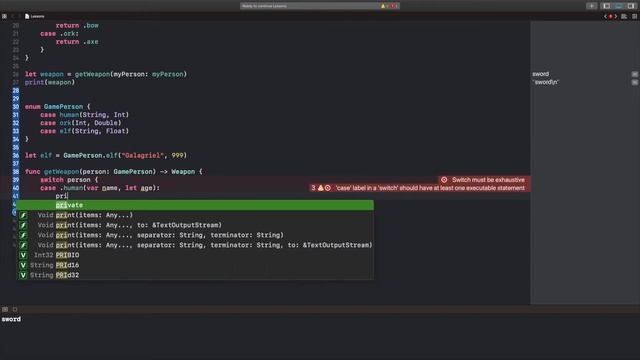Viewport: 640px width, 360px height.
Task: Click the sword value in the results sidebar
Action: (x=540, y=74)
